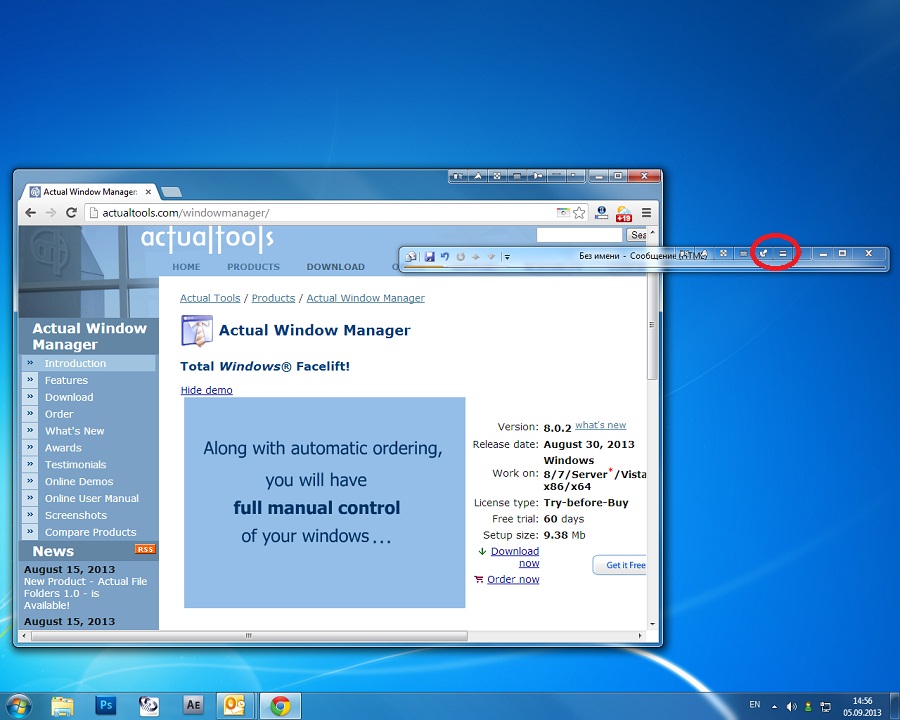Viewport: 900px width, 720px height.
Task: Open the Chrome hamburger menu
Action: point(646,213)
